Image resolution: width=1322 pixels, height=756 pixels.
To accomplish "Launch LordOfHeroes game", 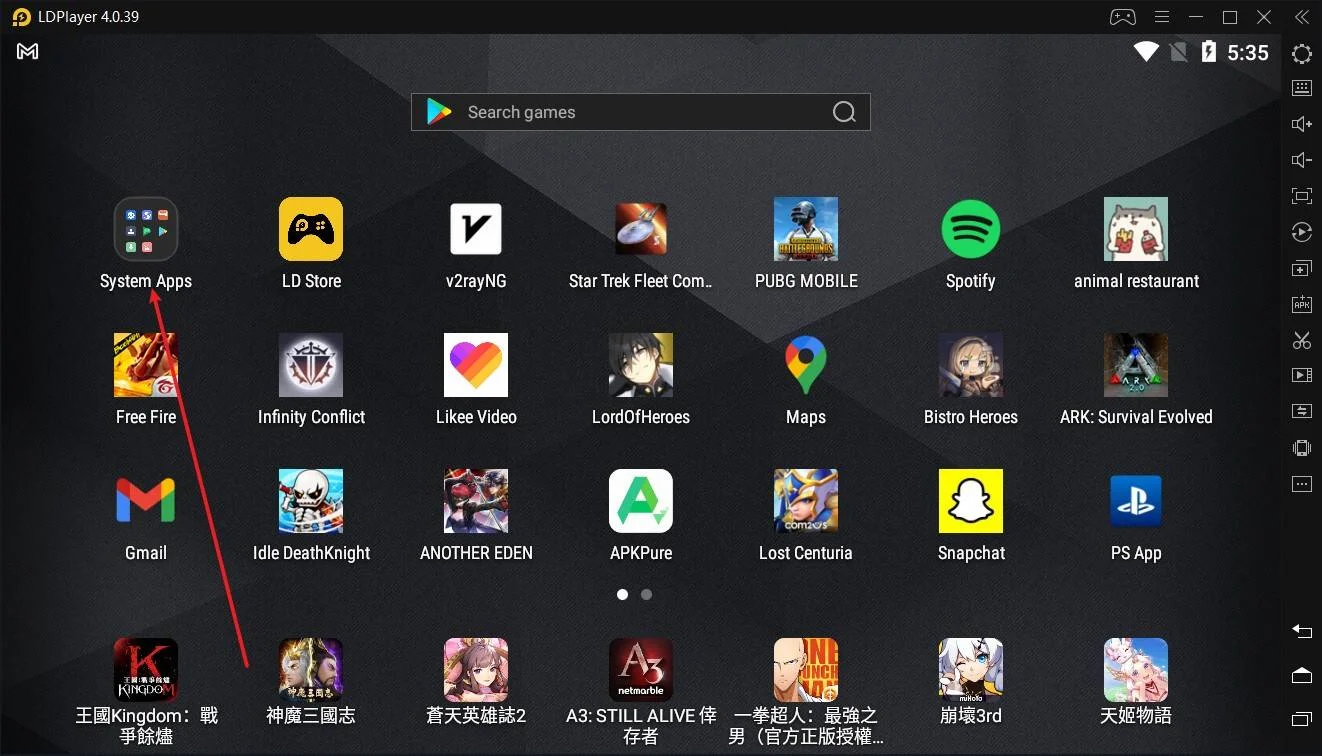I will click(x=641, y=365).
